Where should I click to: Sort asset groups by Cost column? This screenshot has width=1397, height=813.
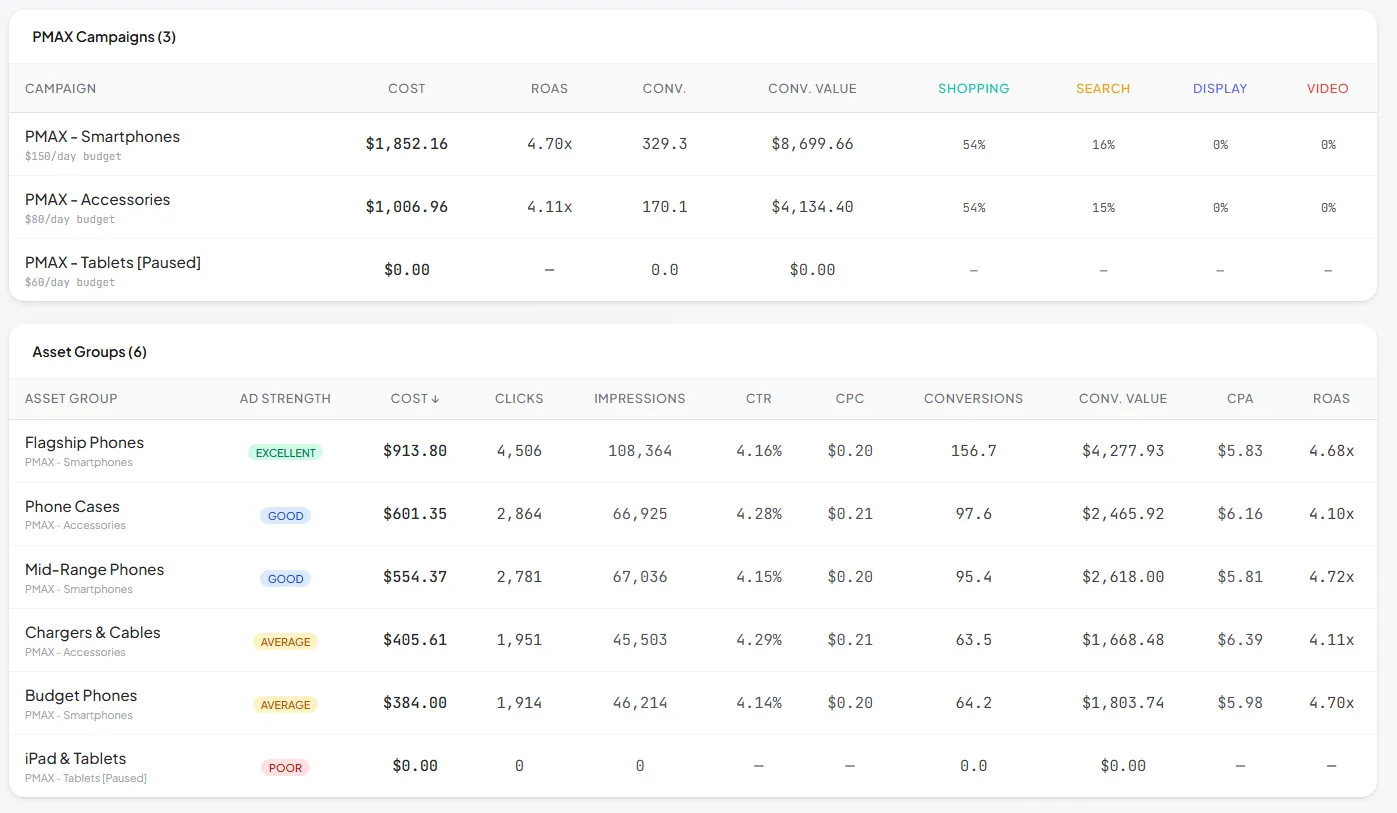pos(415,398)
